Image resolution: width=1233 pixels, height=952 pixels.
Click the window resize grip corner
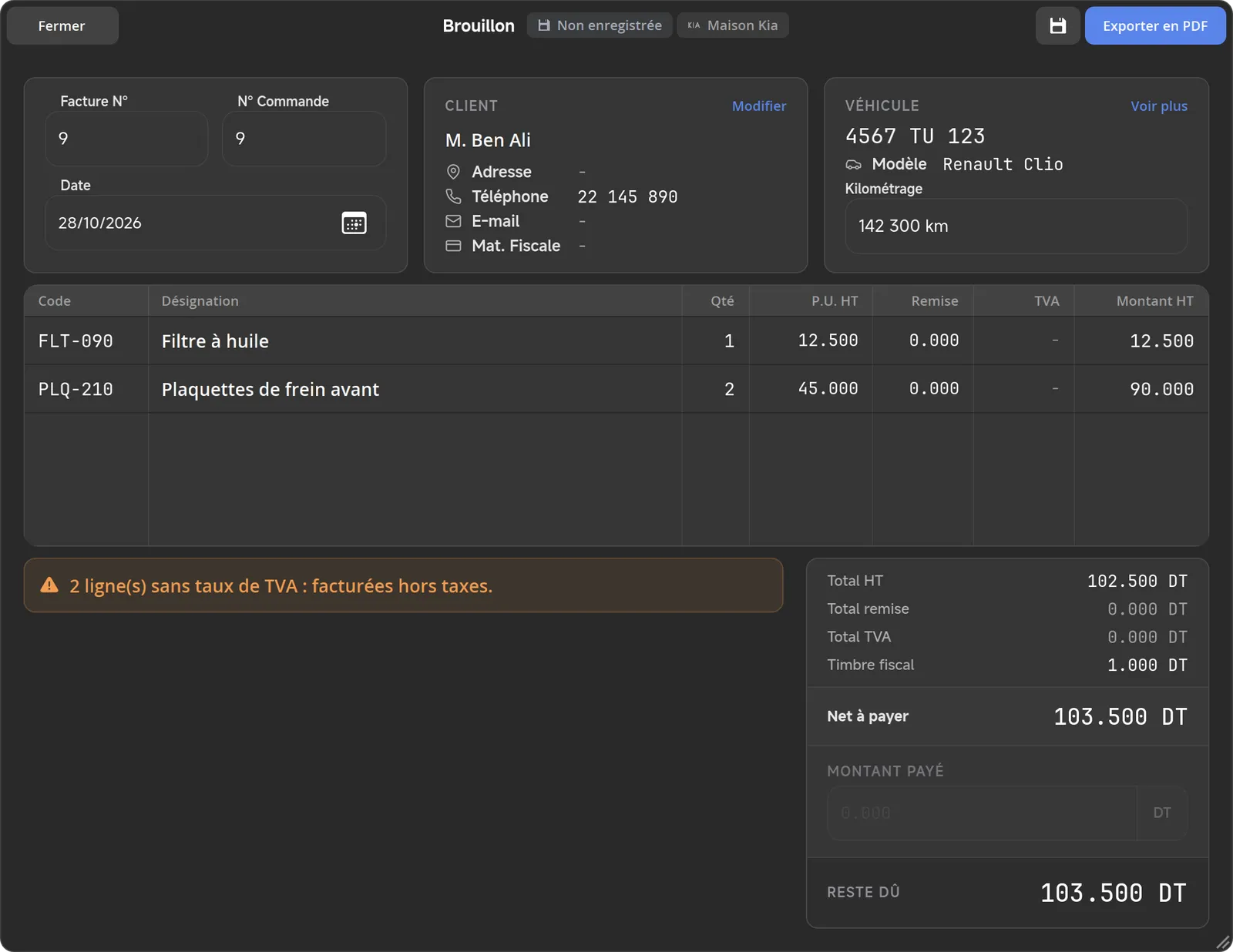[1223, 942]
